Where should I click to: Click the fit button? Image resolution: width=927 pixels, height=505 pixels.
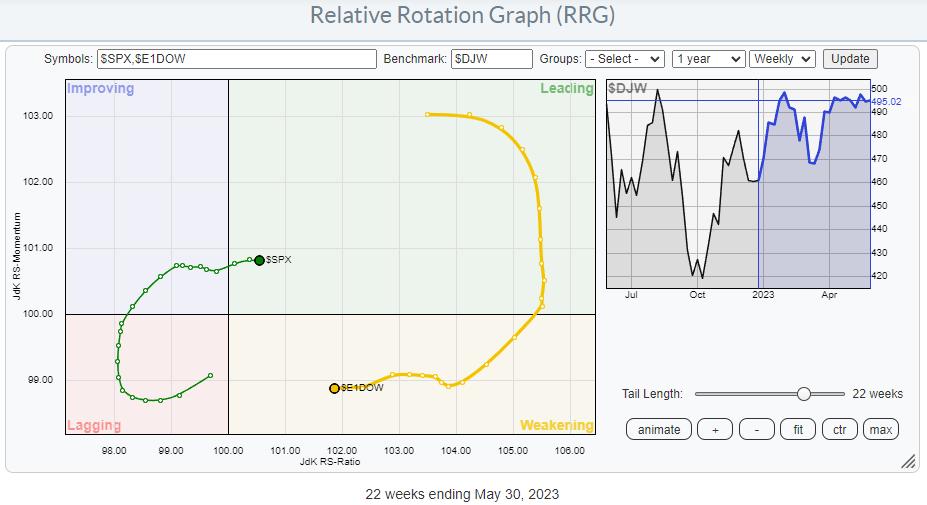pyautogui.click(x=799, y=429)
